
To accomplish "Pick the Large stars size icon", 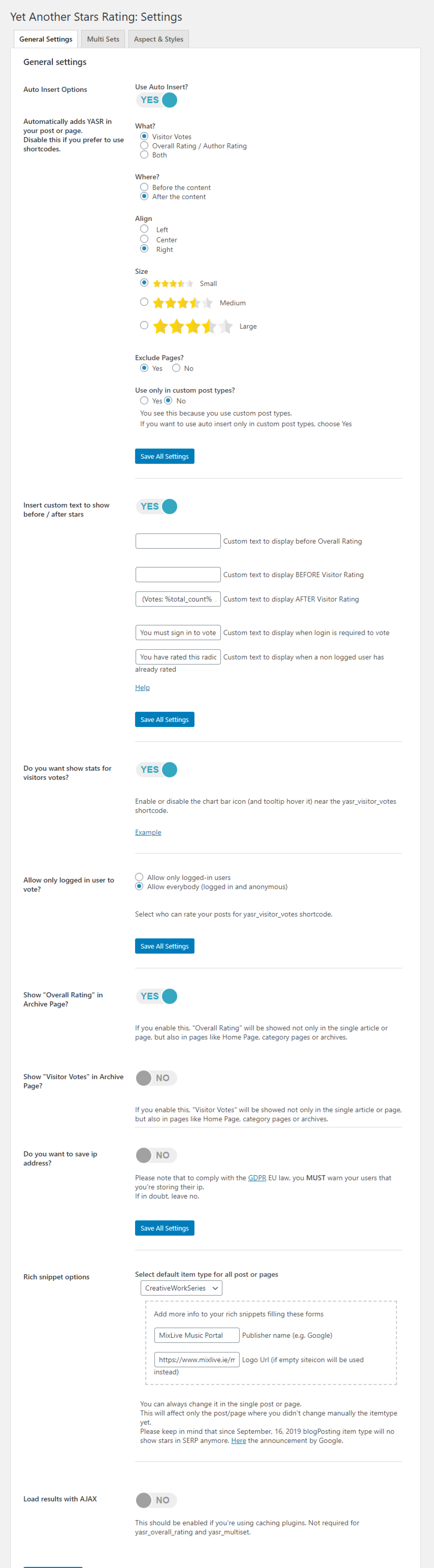I will tap(193, 326).
